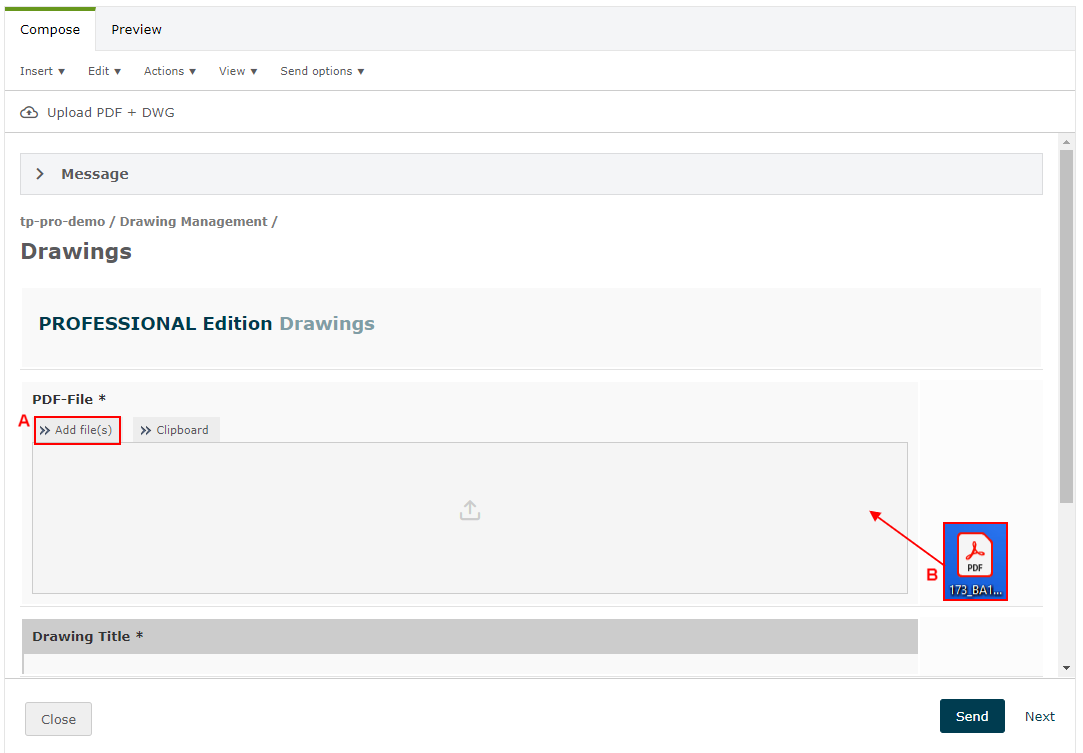
Task: Click the cloud upload icon
Action: point(29,113)
